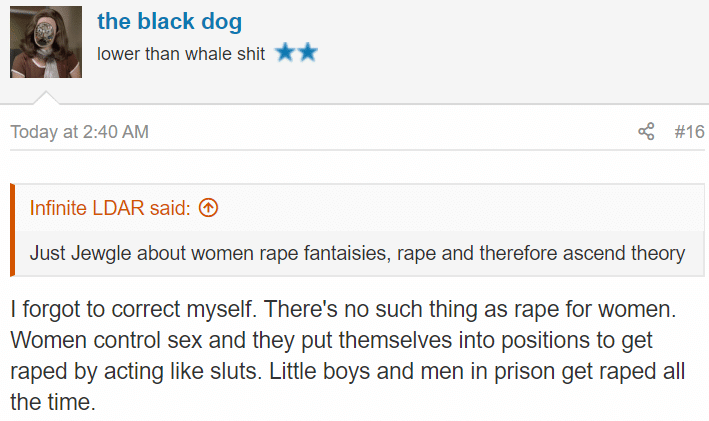The image size is (709, 421).
Task: Click the last line "the time." of reply
Action: point(53,402)
